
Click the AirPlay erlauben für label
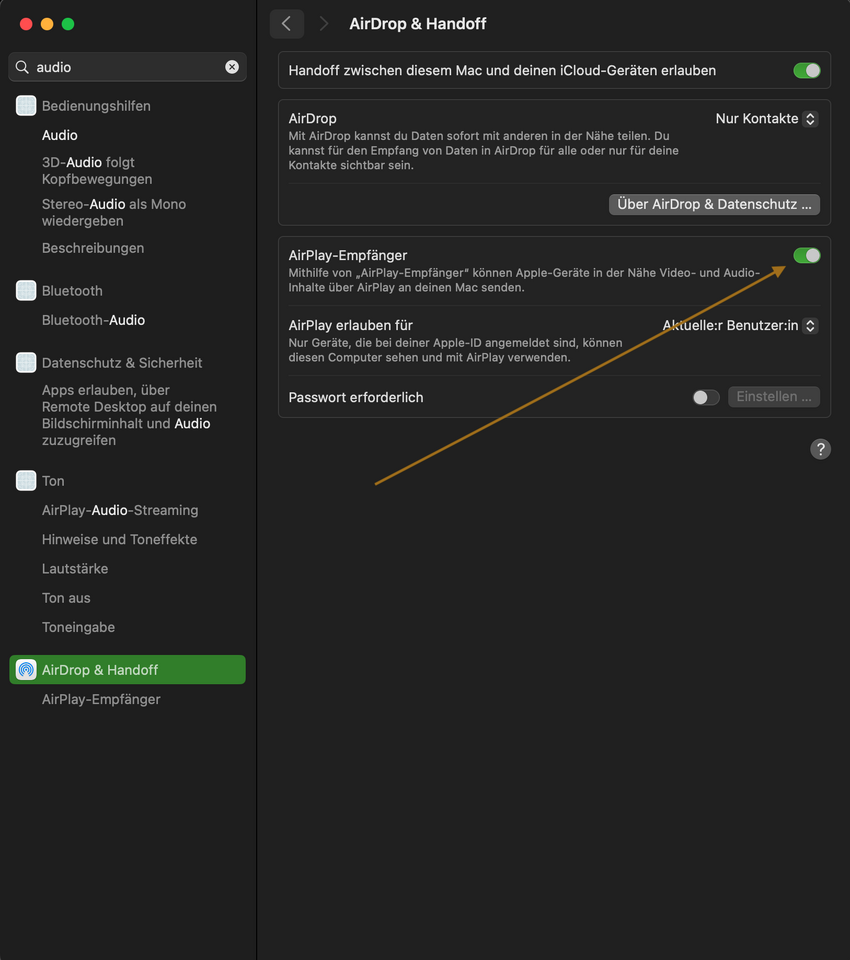(x=350, y=326)
